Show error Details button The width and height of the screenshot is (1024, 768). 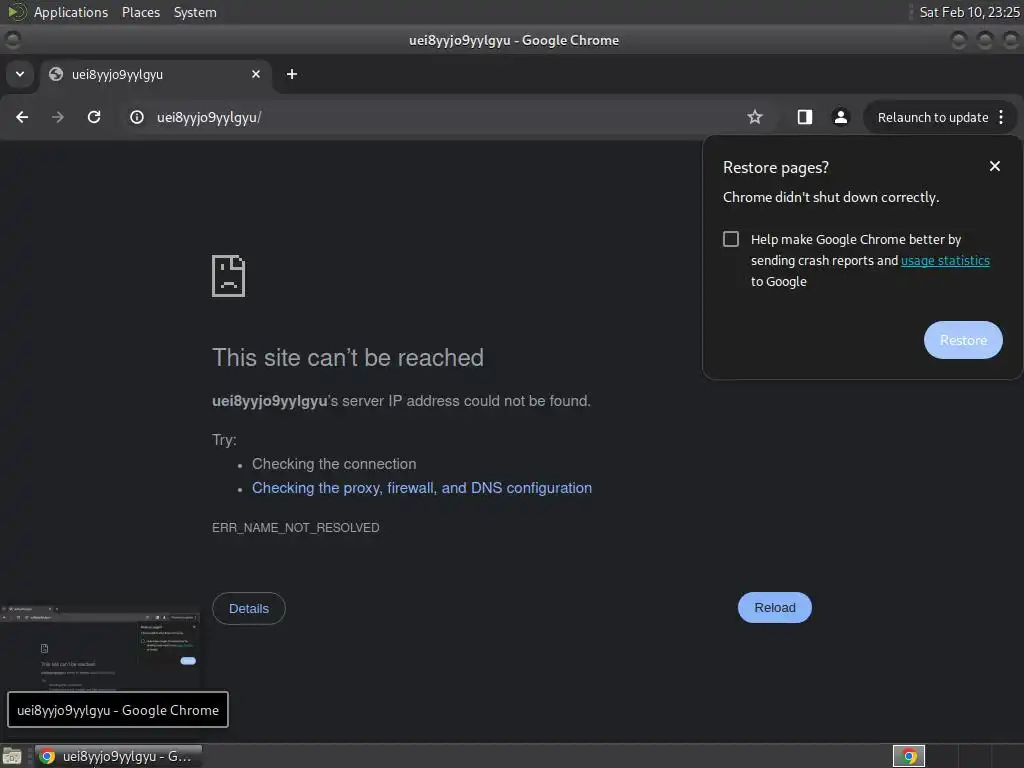tap(249, 608)
